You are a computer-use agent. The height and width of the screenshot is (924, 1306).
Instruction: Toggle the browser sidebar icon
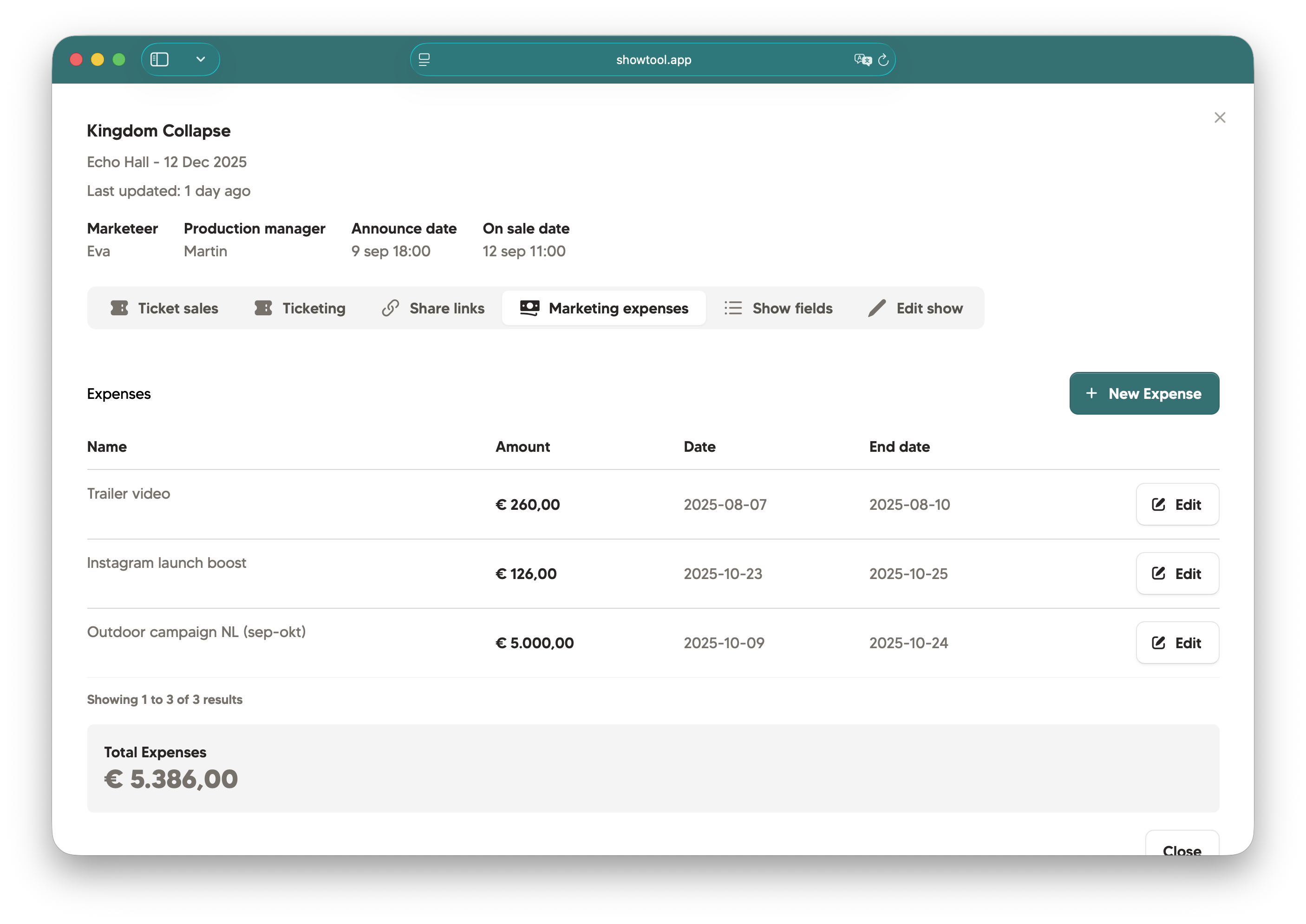[159, 59]
